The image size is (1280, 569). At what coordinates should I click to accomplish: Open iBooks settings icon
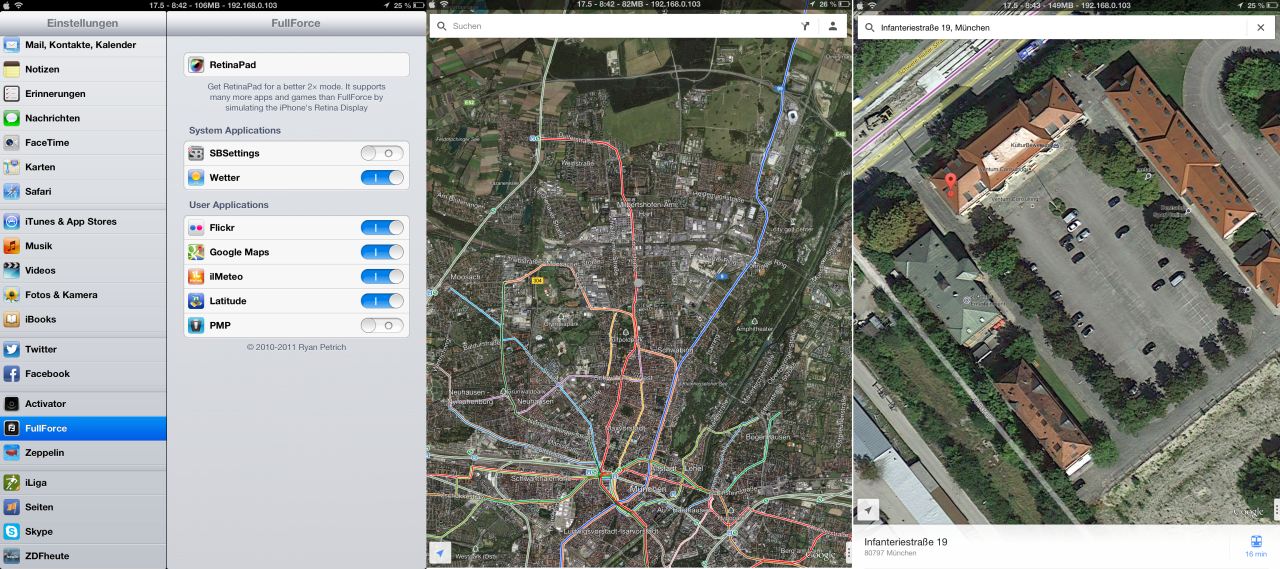11,319
